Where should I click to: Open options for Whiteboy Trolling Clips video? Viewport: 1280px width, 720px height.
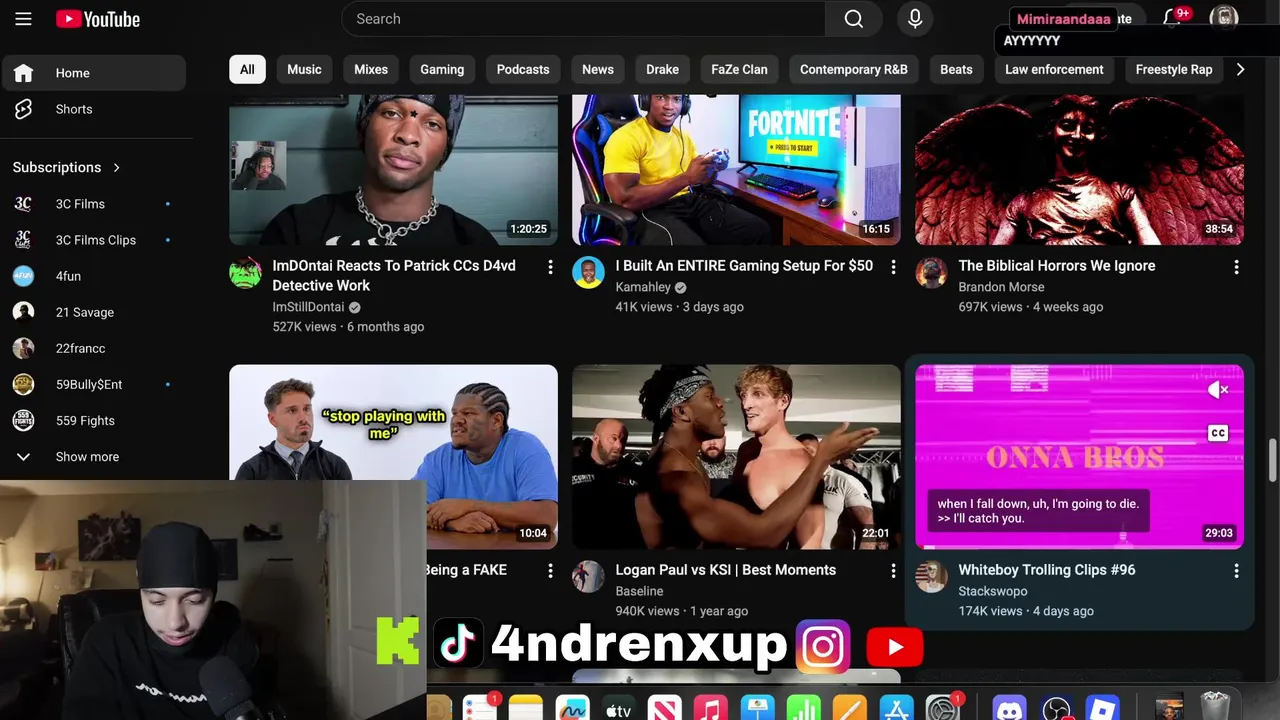click(x=1236, y=571)
